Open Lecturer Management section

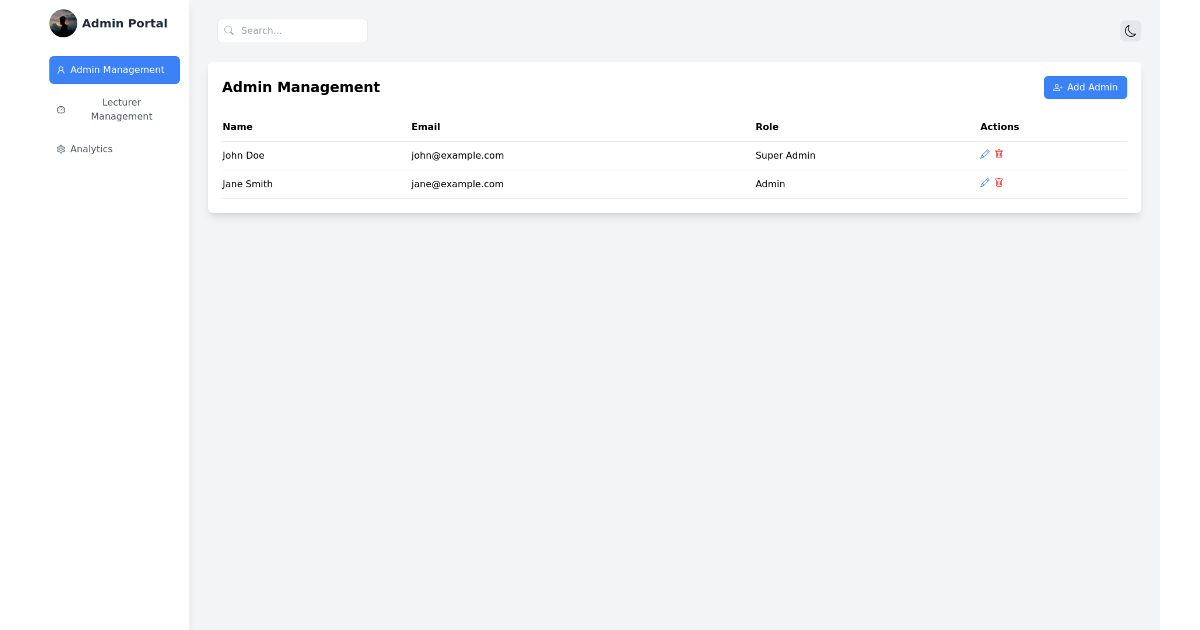(x=114, y=109)
